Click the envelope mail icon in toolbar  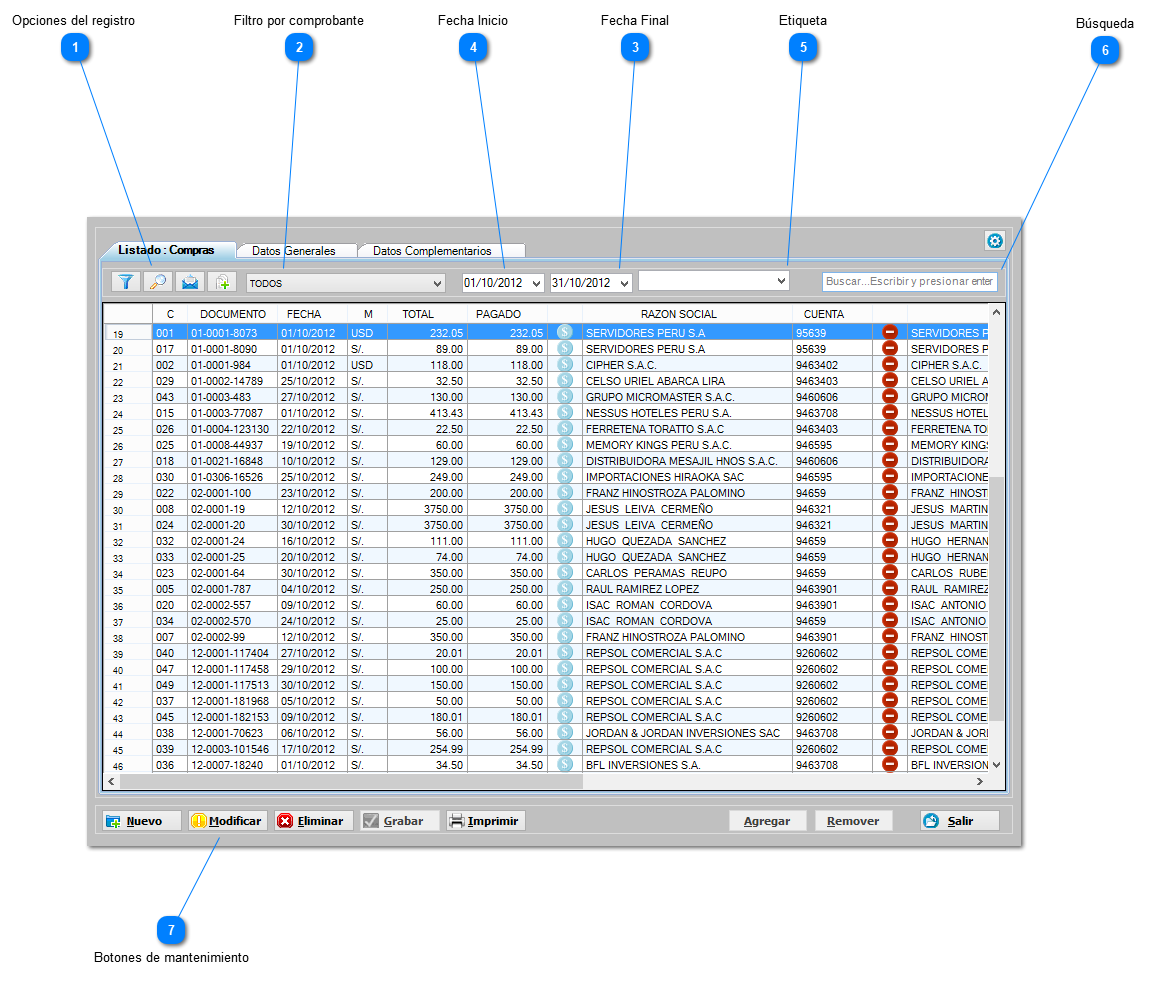click(x=190, y=282)
